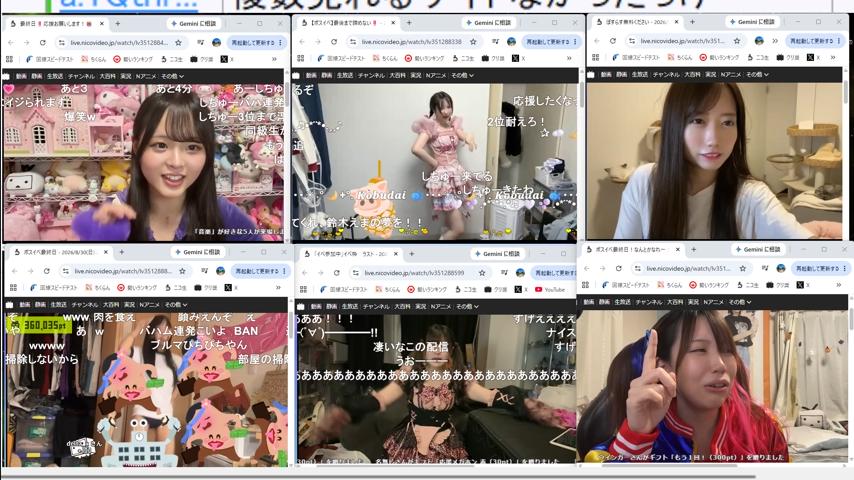Viewport: 854px width, 480px height.
Task: Expand その他 menu in 【ボスイベ】最後まで諦めない window
Action: [462, 75]
